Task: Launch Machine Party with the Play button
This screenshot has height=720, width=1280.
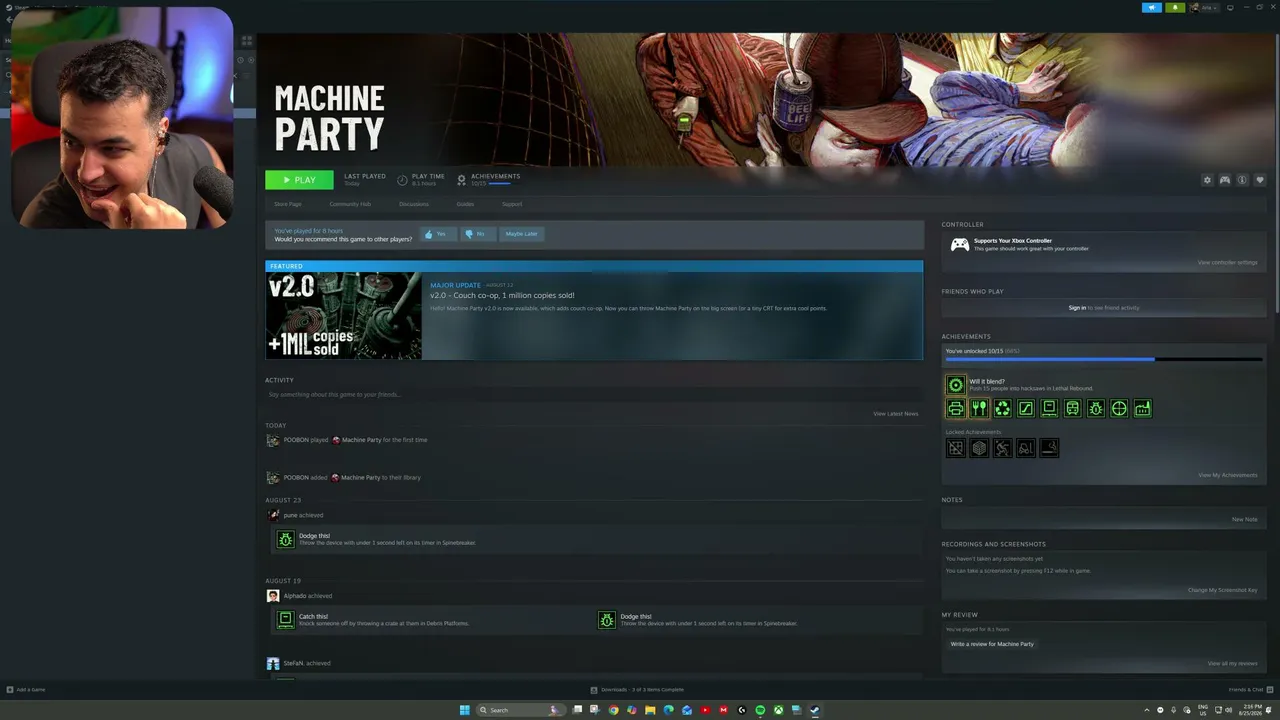Action: (x=299, y=180)
